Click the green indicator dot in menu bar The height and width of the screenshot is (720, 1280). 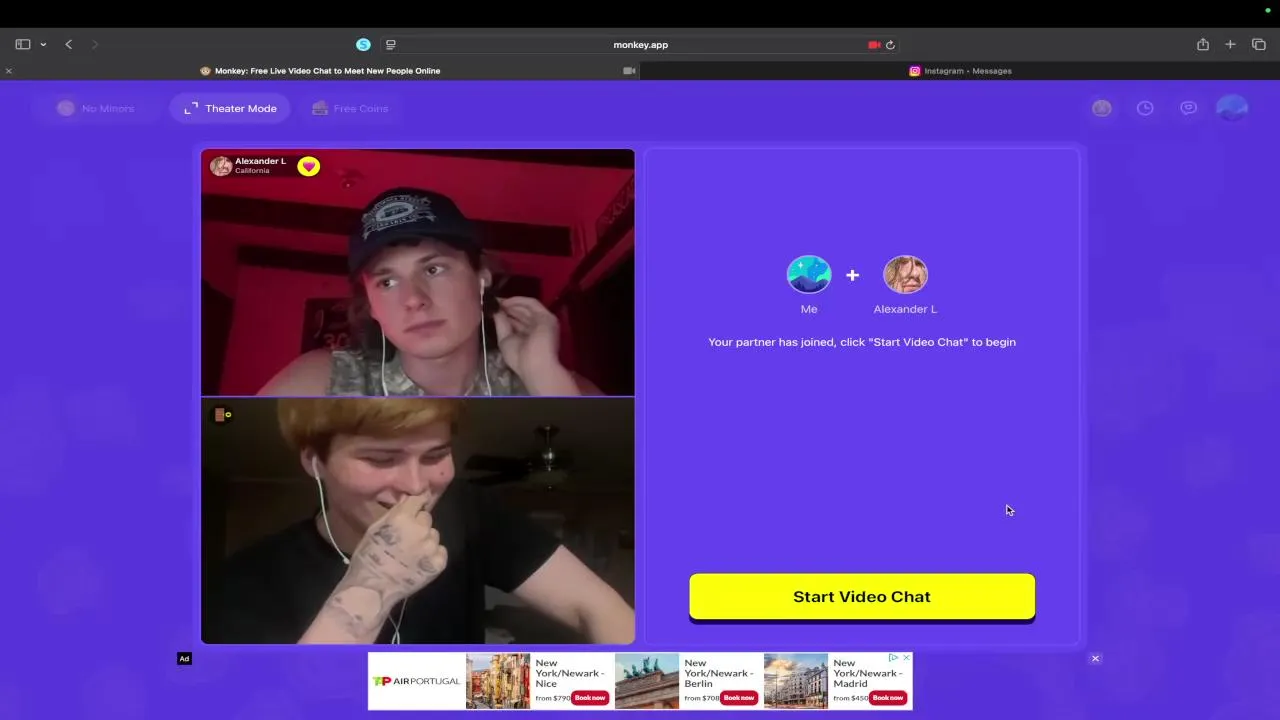click(x=1268, y=10)
